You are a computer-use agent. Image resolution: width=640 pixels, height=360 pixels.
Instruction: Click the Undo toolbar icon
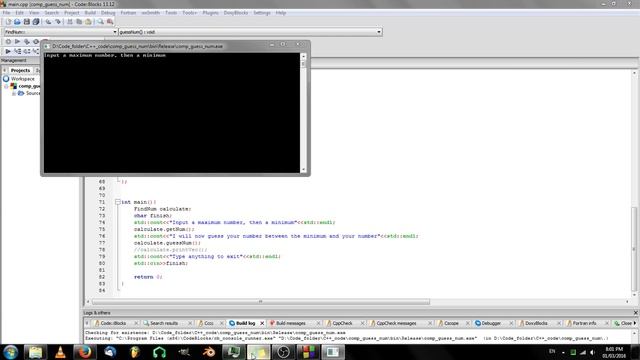[48, 22]
